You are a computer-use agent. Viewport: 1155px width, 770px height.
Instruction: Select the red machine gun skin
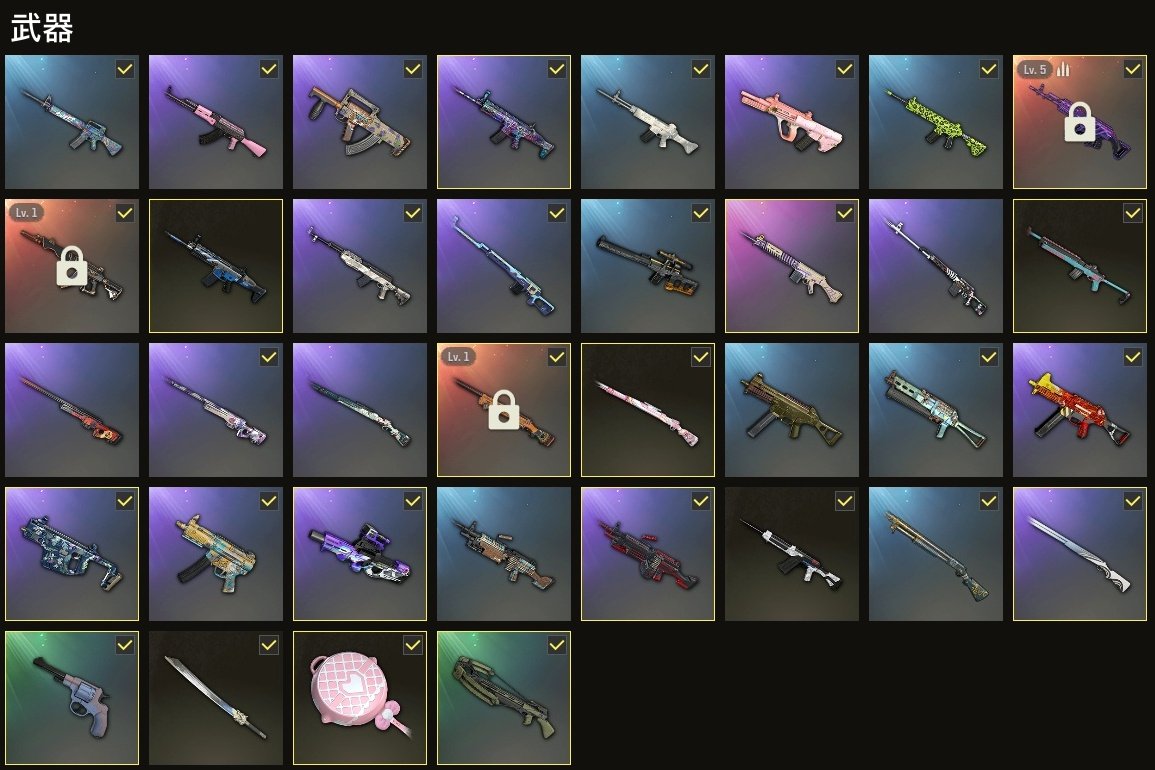(647, 553)
